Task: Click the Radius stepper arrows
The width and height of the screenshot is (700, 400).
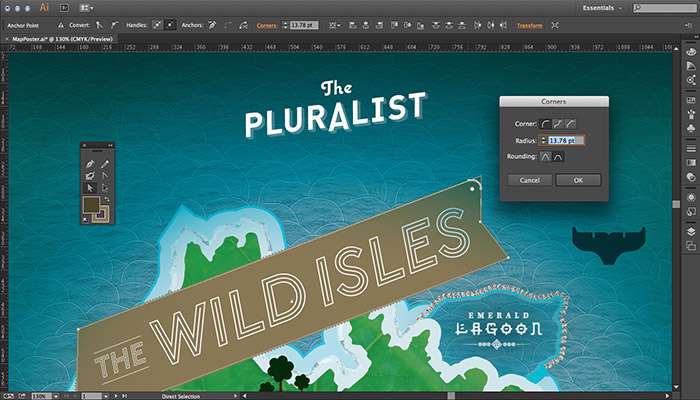Action: [541, 139]
